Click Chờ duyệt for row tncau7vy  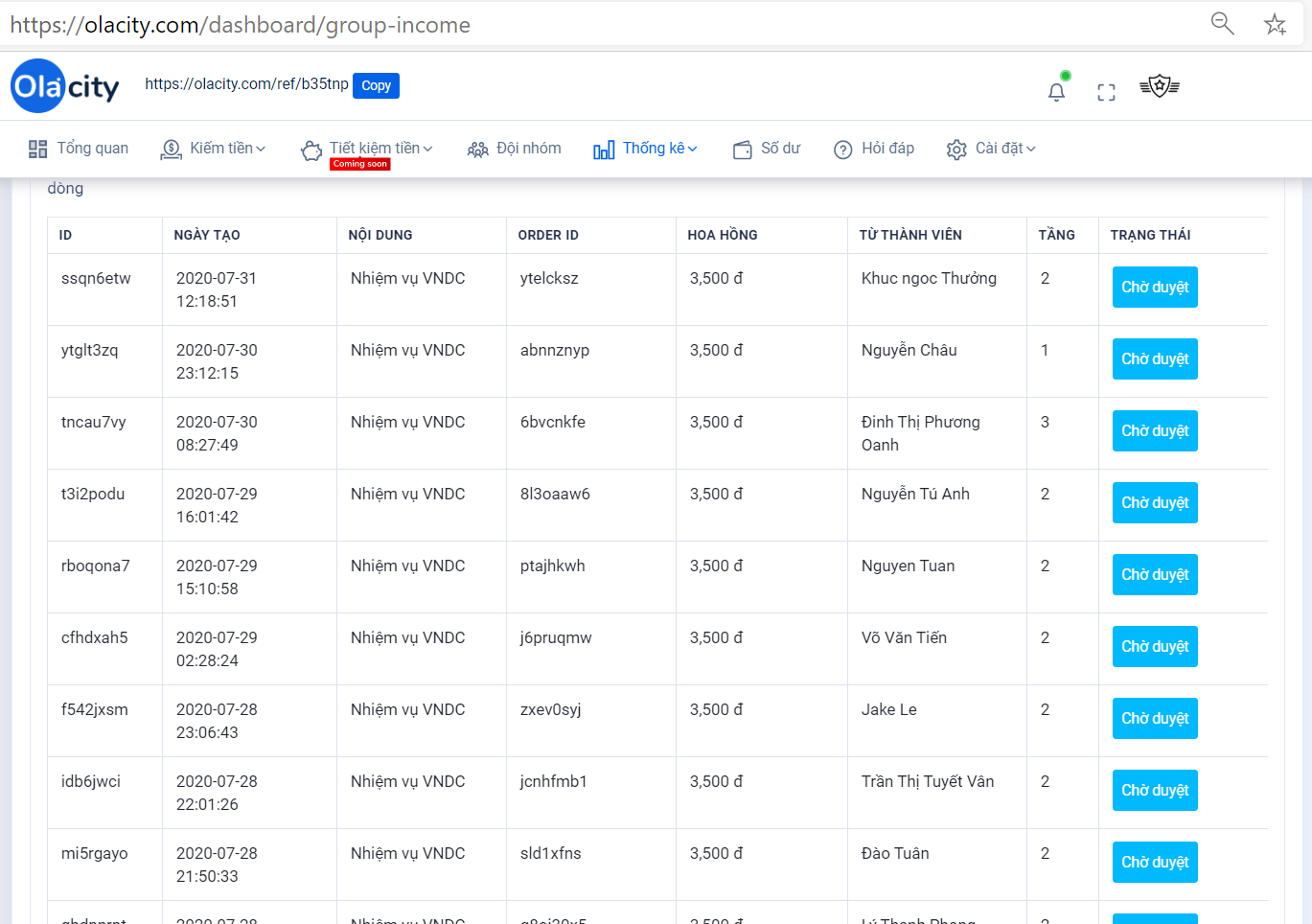1155,431
